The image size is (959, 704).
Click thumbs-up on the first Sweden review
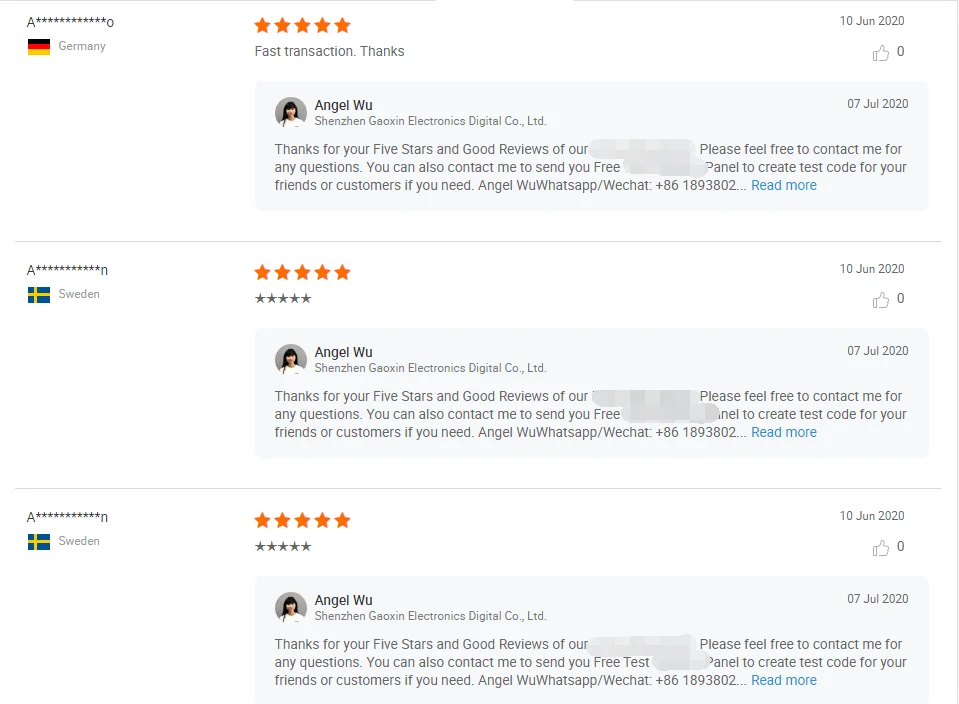(x=881, y=300)
